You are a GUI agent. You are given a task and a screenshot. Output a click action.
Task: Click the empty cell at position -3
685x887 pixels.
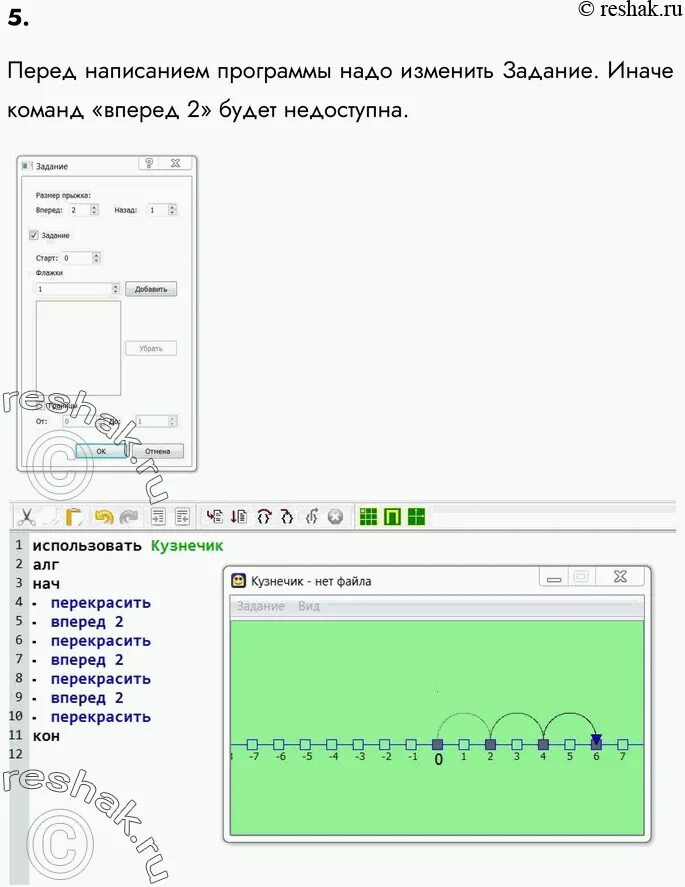[x=358, y=744]
